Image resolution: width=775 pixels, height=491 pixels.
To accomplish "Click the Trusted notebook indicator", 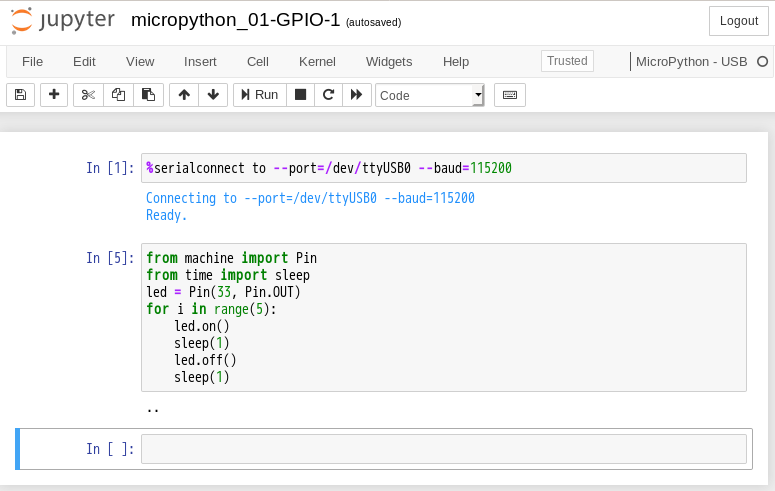I will click(x=567, y=61).
